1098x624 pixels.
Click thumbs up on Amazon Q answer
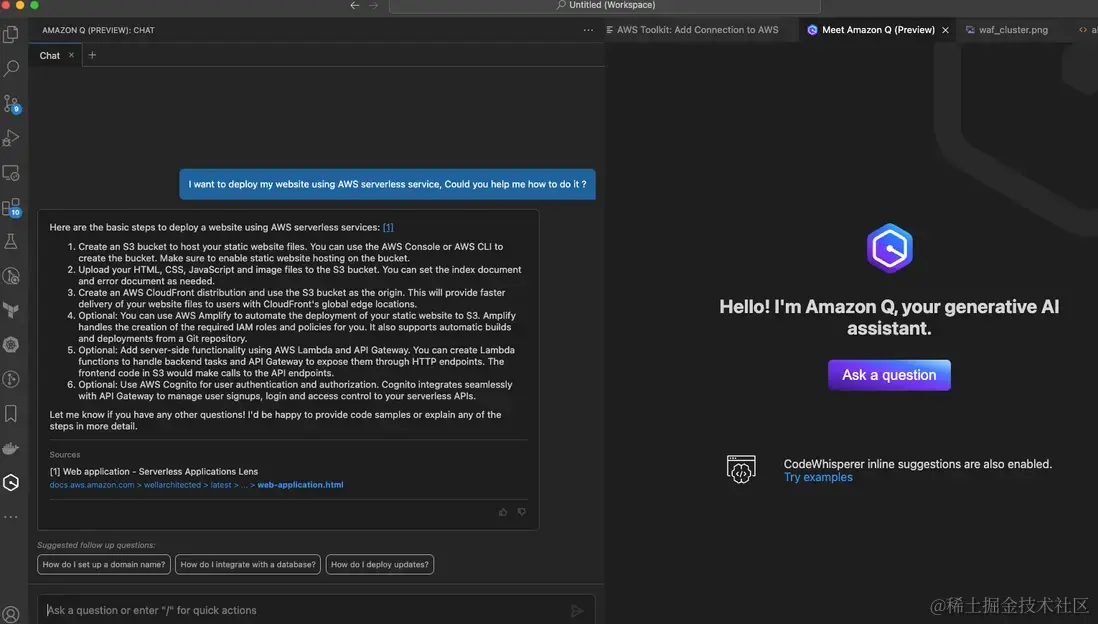(x=503, y=512)
